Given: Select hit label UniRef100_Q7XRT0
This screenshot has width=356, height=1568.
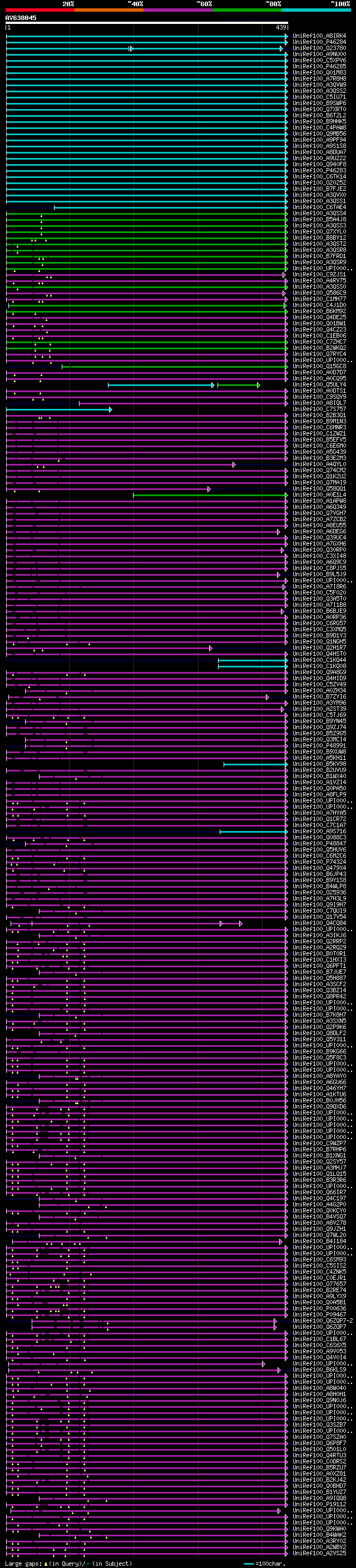Looking at the screenshot, I should [x=319, y=109].
